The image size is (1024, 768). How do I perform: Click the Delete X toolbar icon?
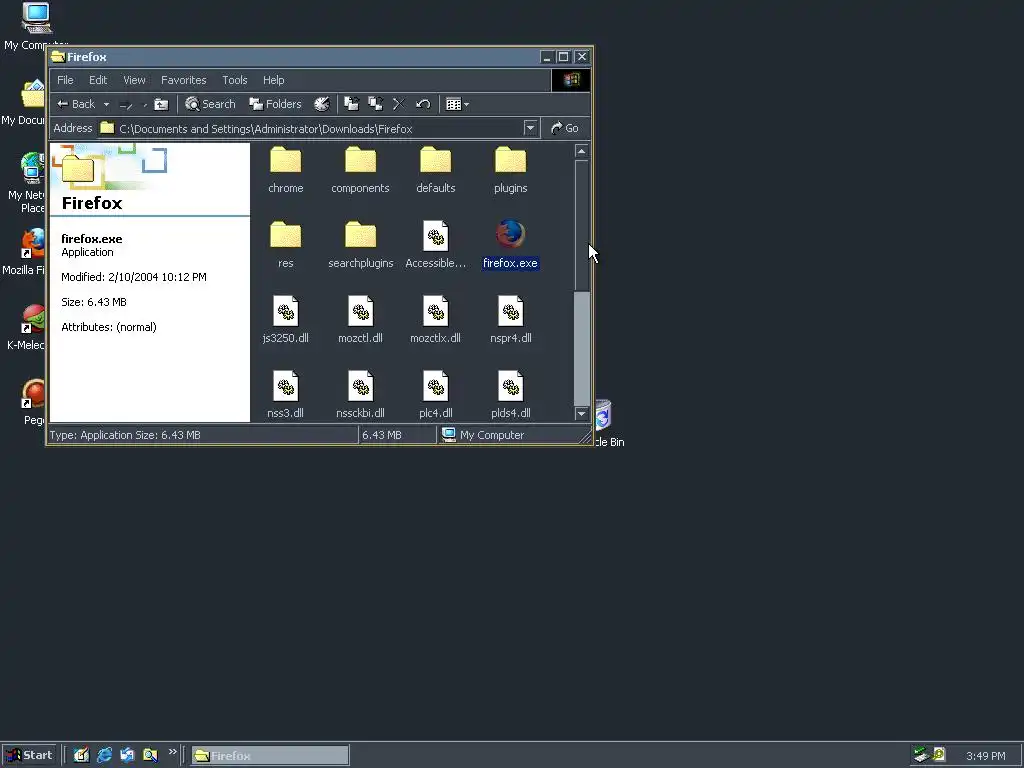tap(399, 104)
